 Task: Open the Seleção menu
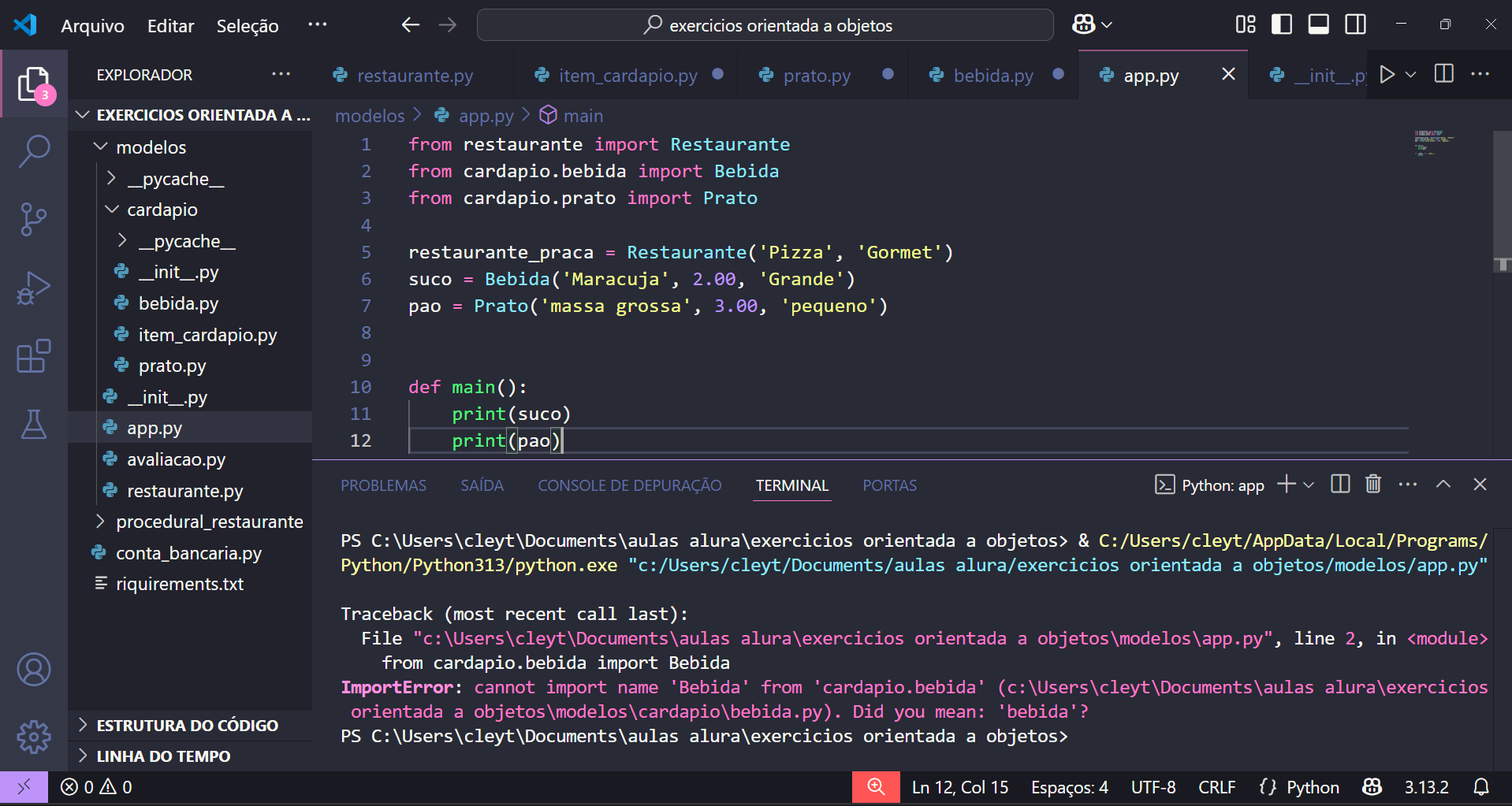pyautogui.click(x=248, y=25)
